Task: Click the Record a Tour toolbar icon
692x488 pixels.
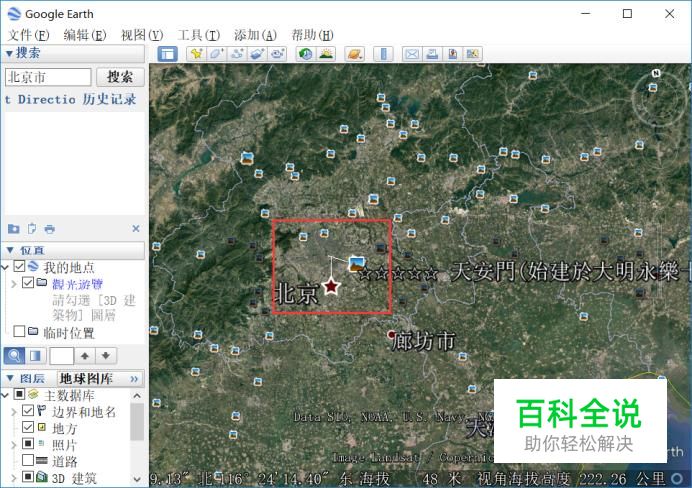Action: click(277, 54)
